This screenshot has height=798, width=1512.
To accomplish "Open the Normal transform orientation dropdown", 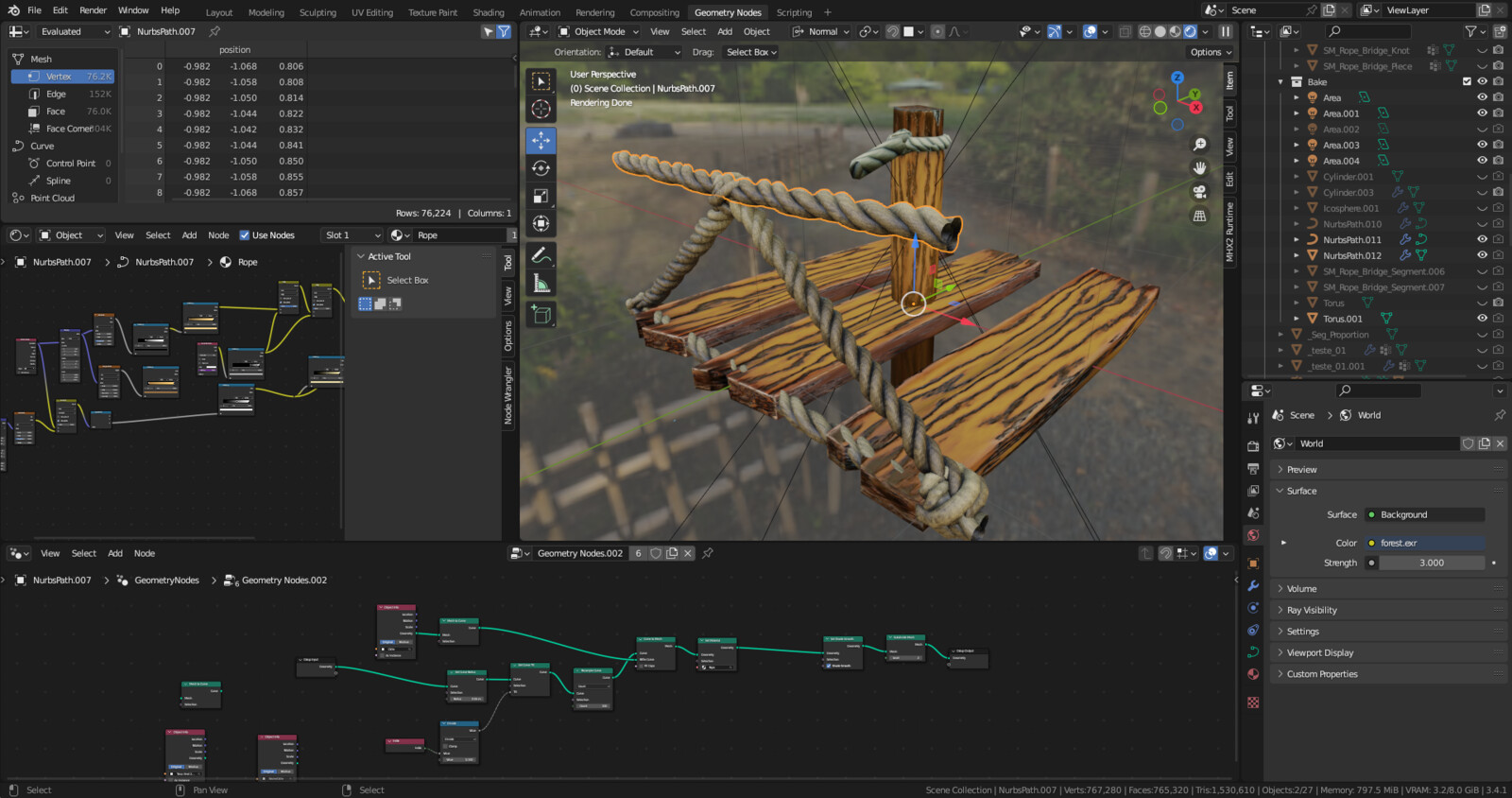I will 821,32.
